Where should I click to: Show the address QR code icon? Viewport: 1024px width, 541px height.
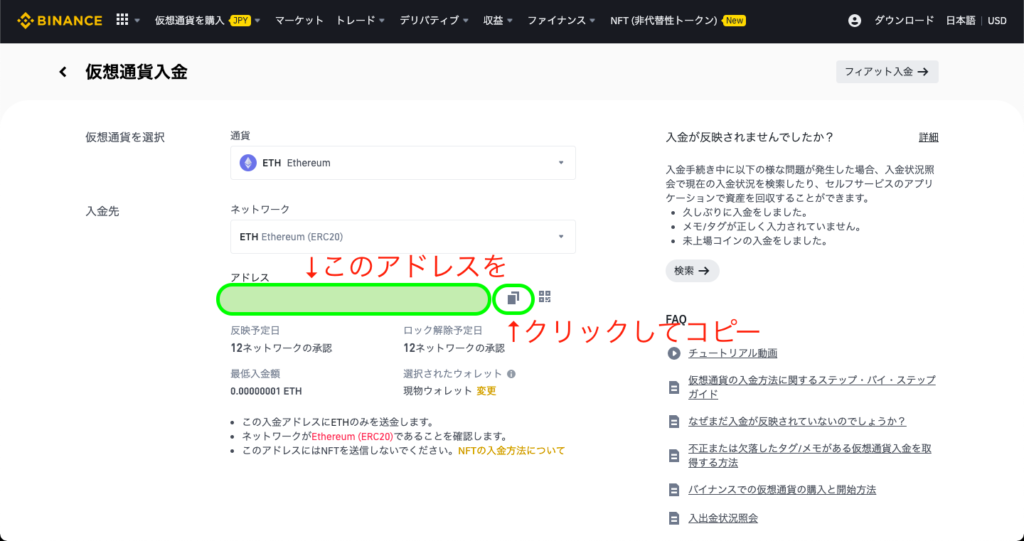coord(545,297)
